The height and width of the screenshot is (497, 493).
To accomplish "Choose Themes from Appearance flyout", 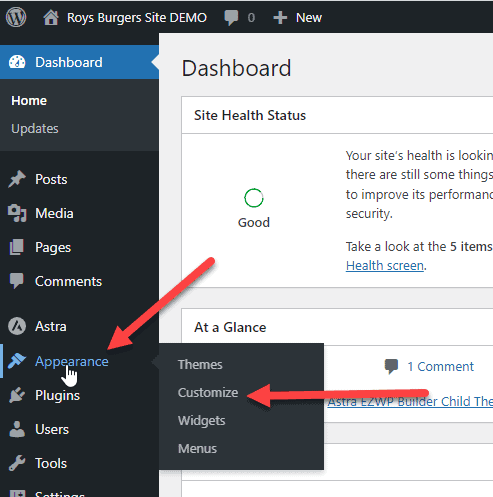I will click(200, 364).
